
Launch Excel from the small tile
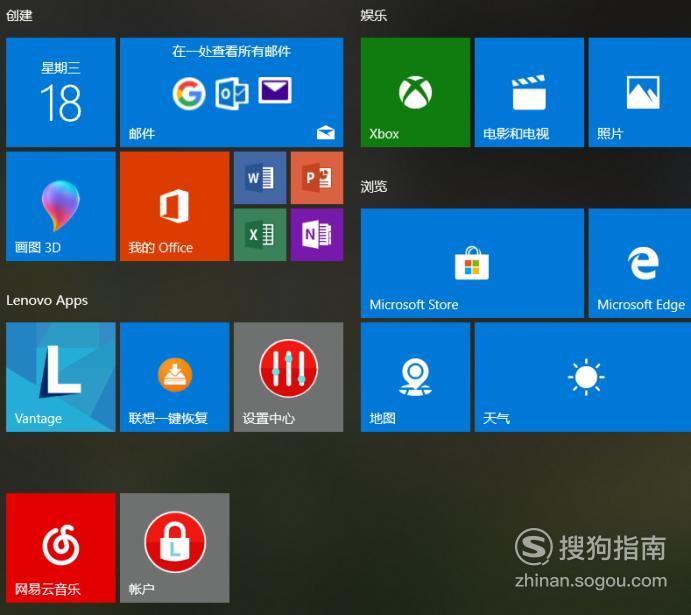pos(260,235)
